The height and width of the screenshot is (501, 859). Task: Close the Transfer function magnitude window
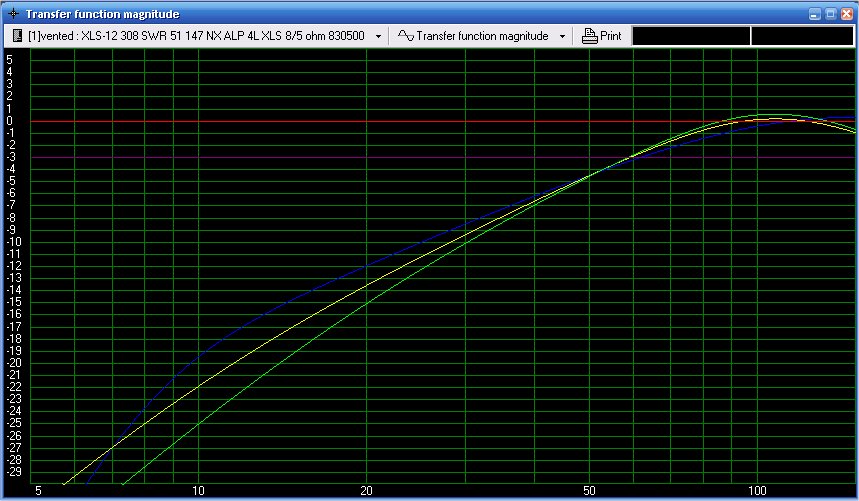click(846, 14)
